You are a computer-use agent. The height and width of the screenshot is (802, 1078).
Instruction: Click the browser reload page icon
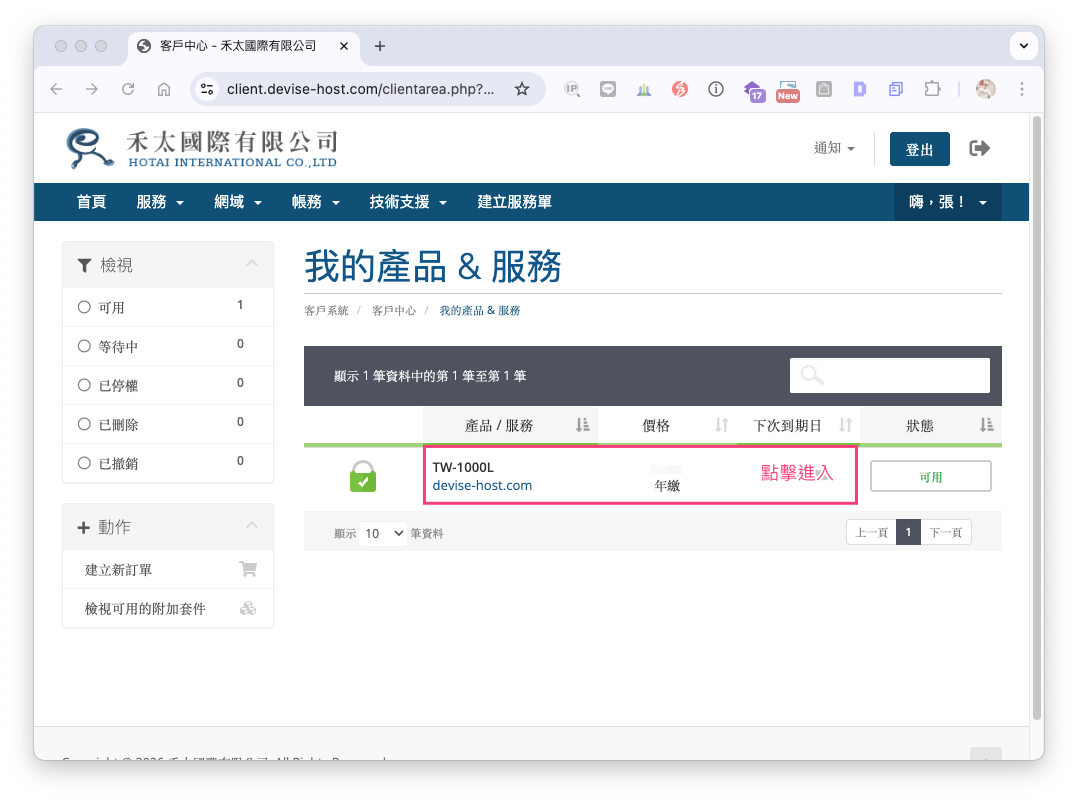pos(128,89)
